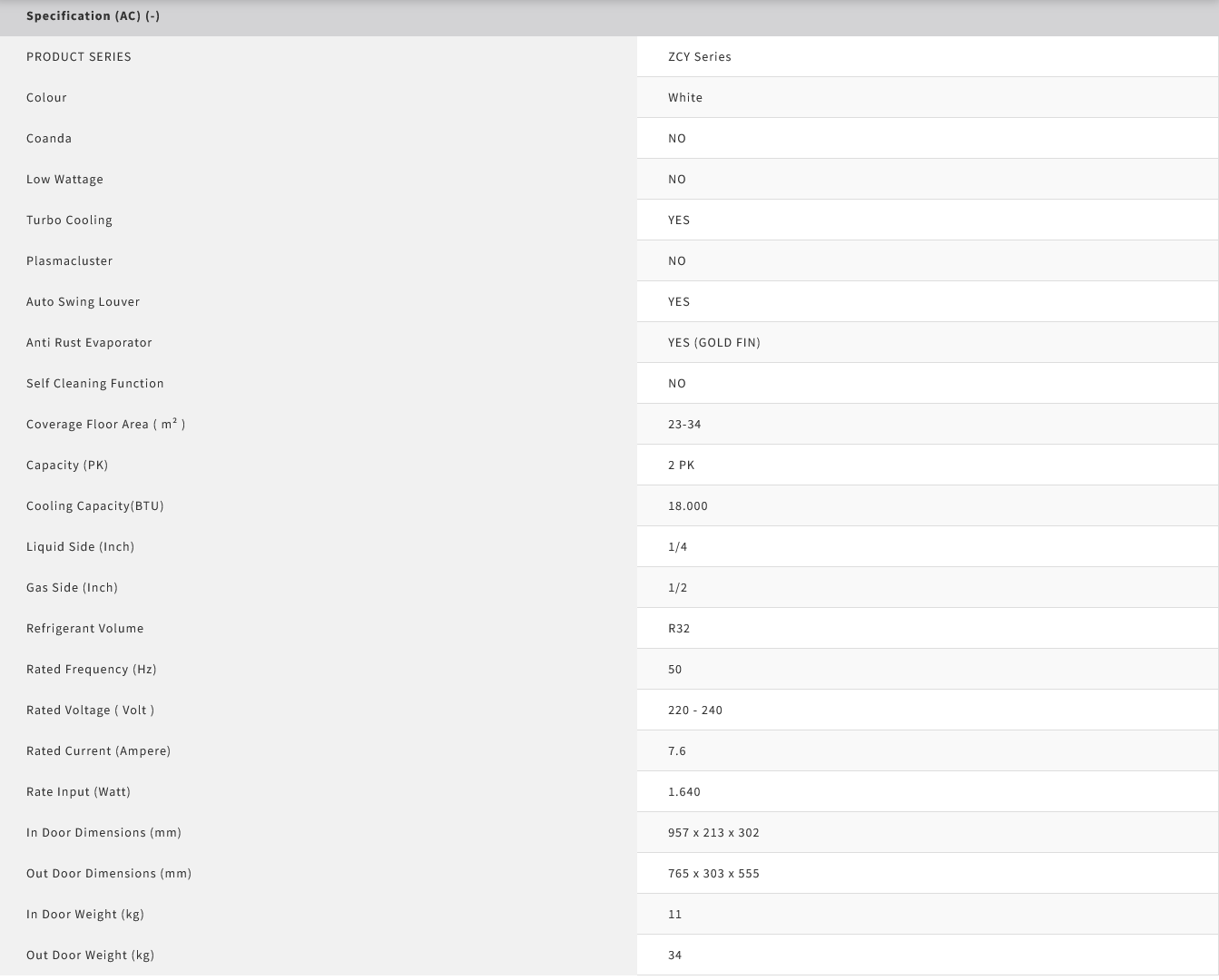
Task: Click the Low Wattage label
Action: 64,179
